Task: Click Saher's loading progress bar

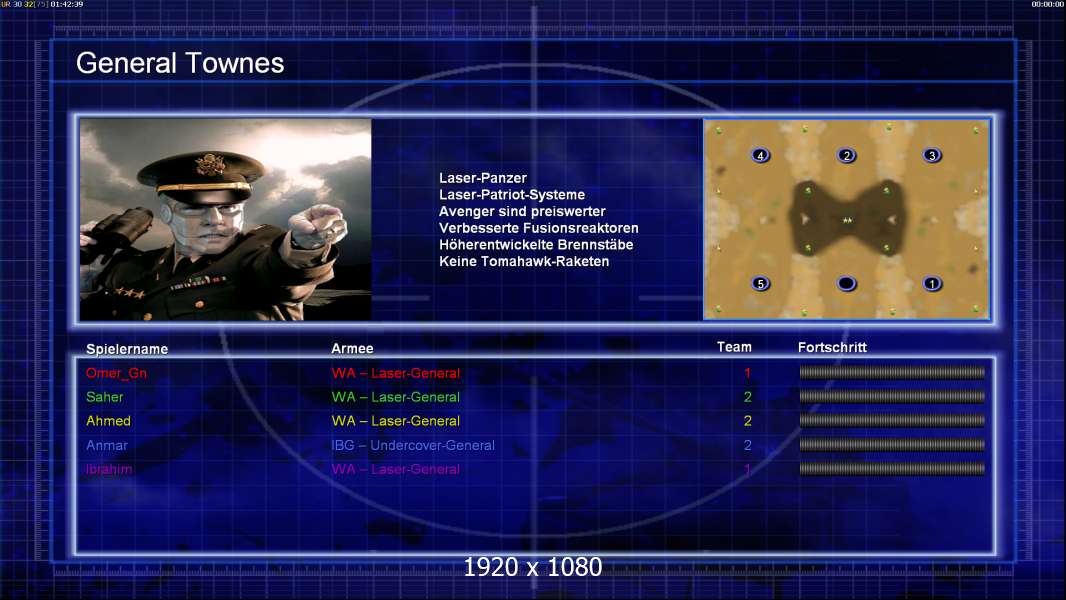Action: [892, 396]
